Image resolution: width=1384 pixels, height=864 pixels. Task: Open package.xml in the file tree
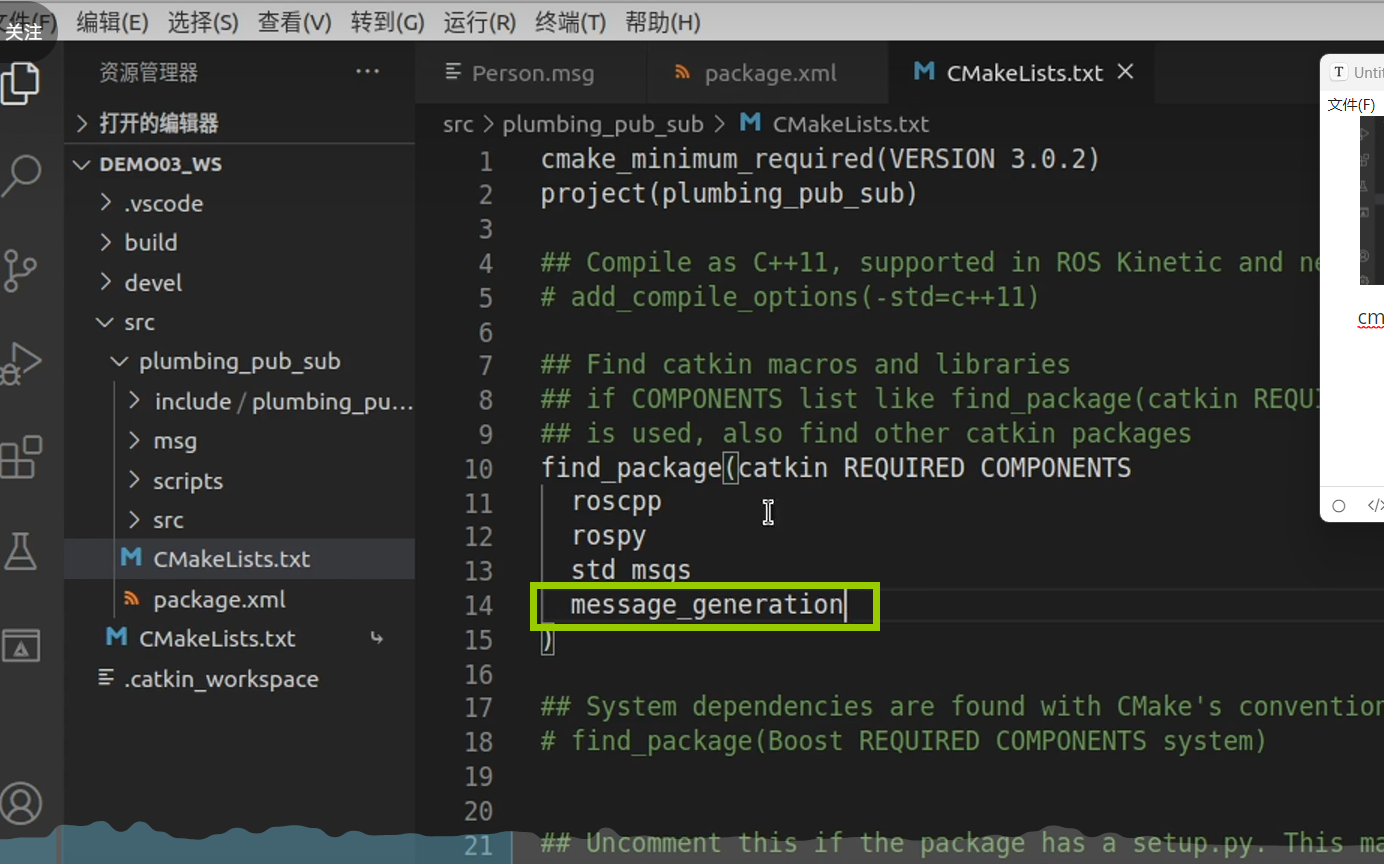click(240, 600)
